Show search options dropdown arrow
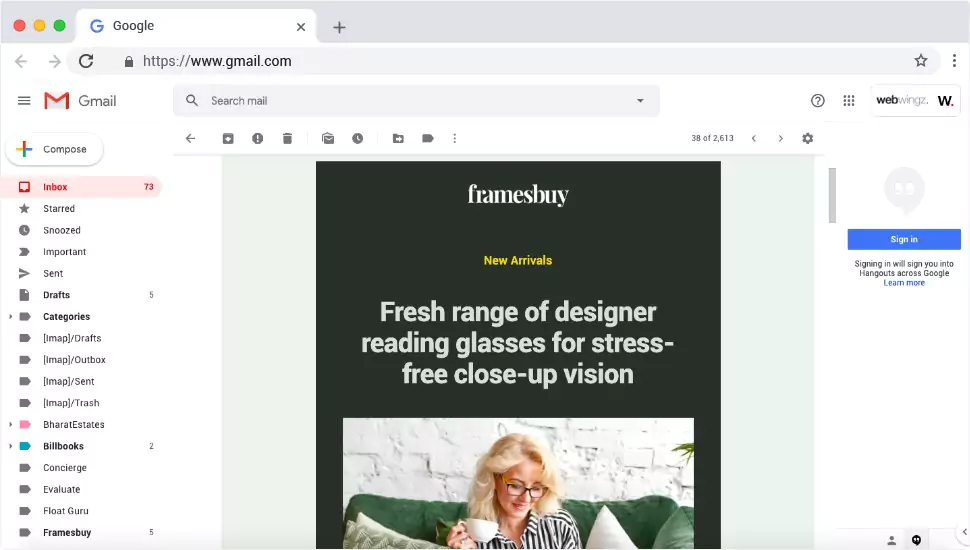Image resolution: width=970 pixels, height=550 pixels. pyautogui.click(x=640, y=101)
